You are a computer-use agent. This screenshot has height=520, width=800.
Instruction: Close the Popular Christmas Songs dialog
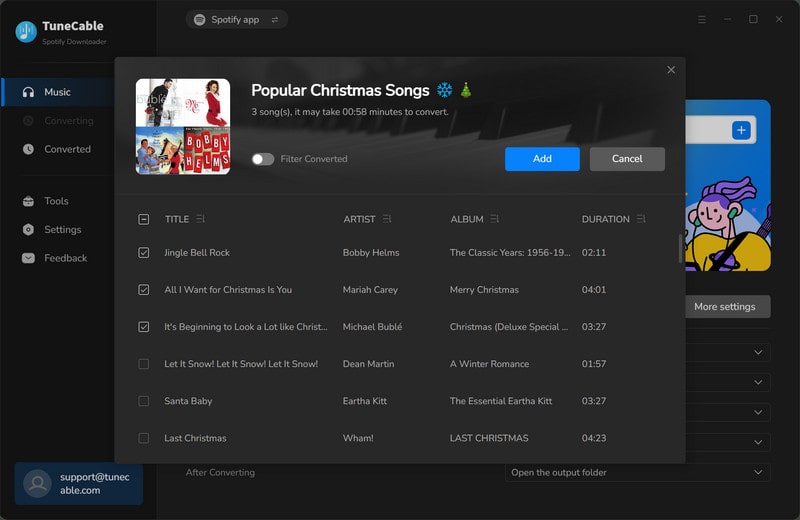click(671, 70)
